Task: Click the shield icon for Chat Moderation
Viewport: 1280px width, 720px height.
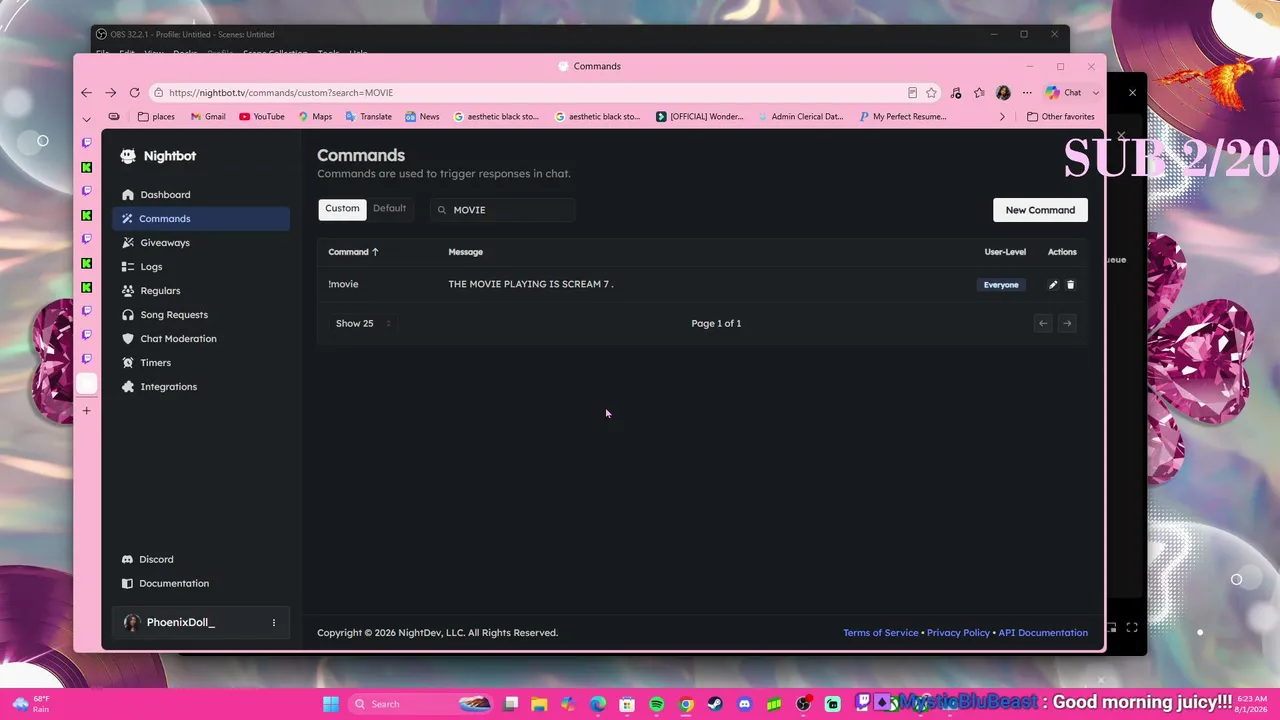Action: [x=128, y=339]
